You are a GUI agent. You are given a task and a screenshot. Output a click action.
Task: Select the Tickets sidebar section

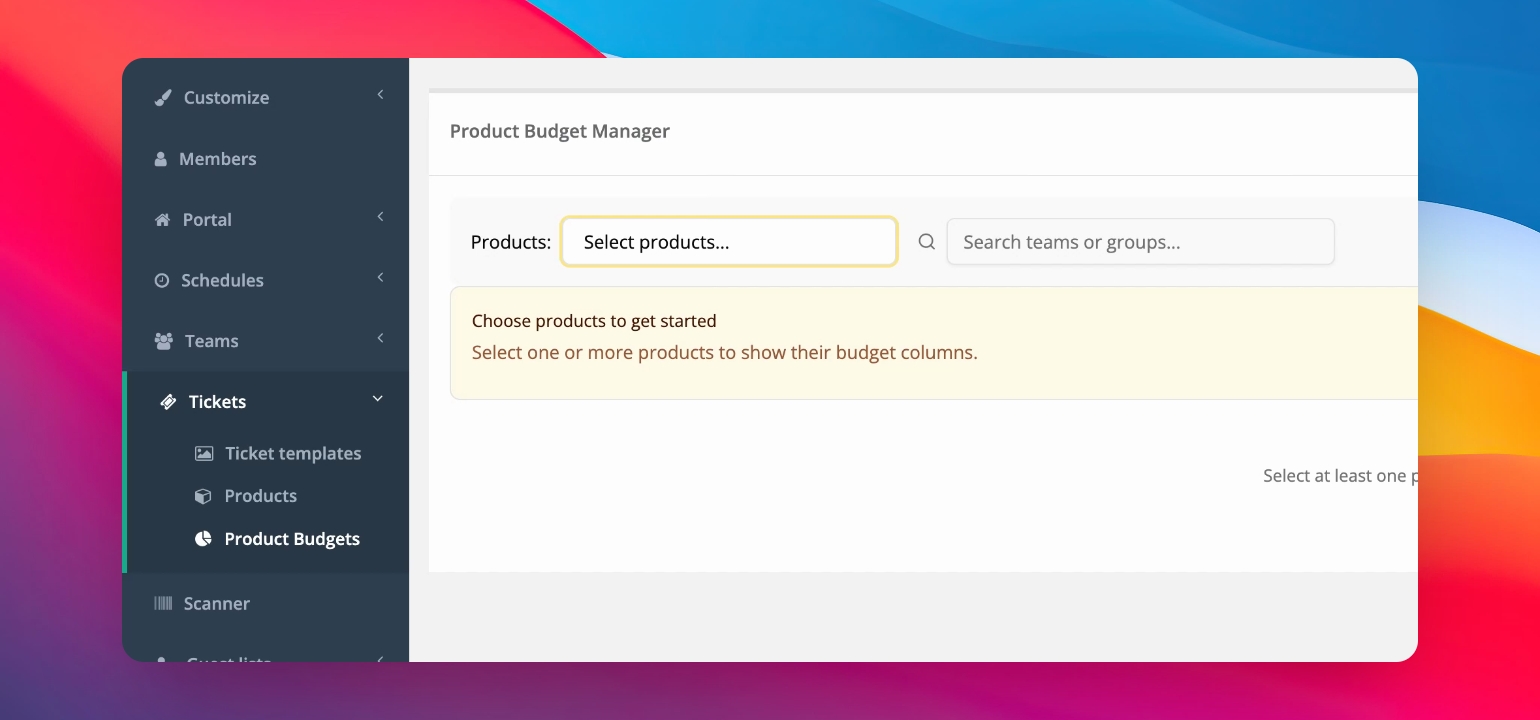[265, 402]
